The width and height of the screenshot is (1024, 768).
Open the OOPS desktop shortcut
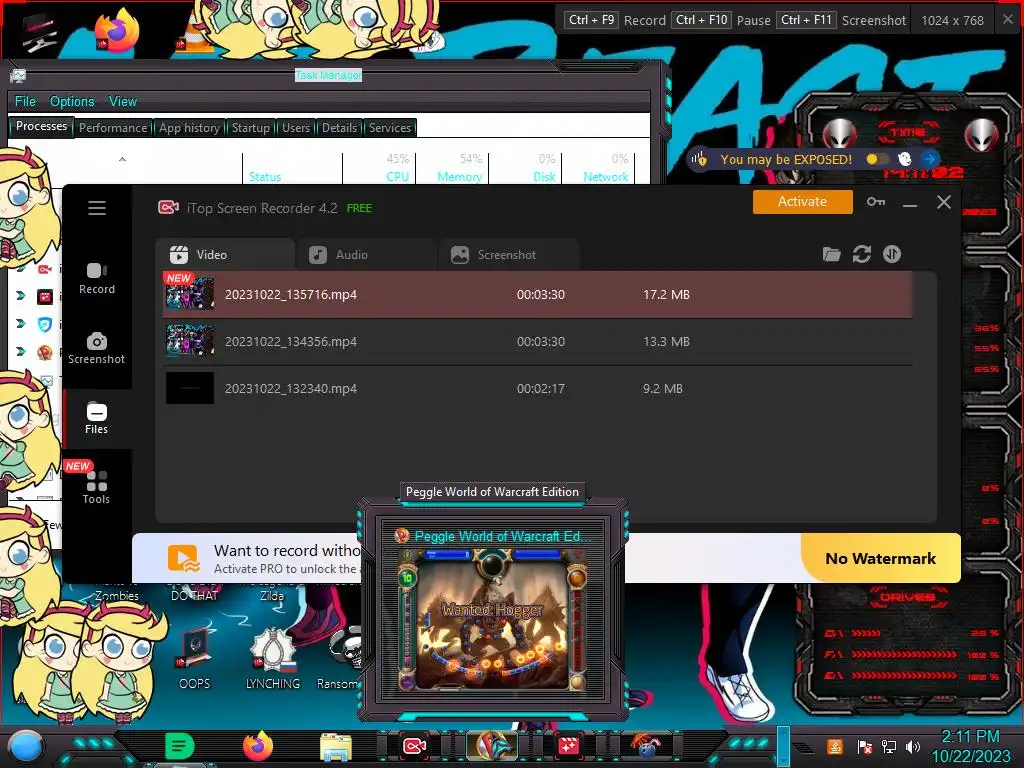[x=195, y=658]
